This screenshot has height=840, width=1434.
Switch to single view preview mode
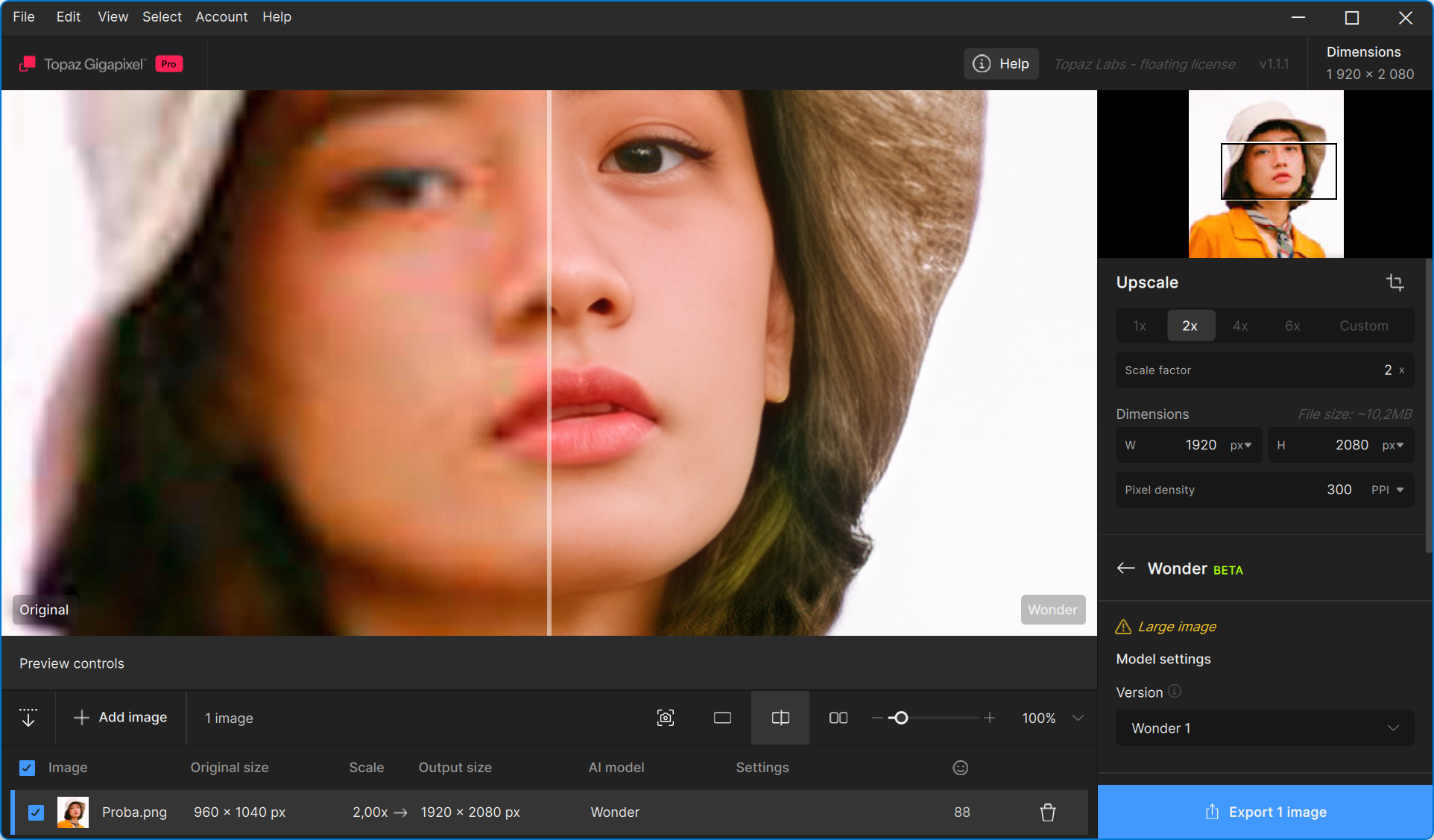722,718
